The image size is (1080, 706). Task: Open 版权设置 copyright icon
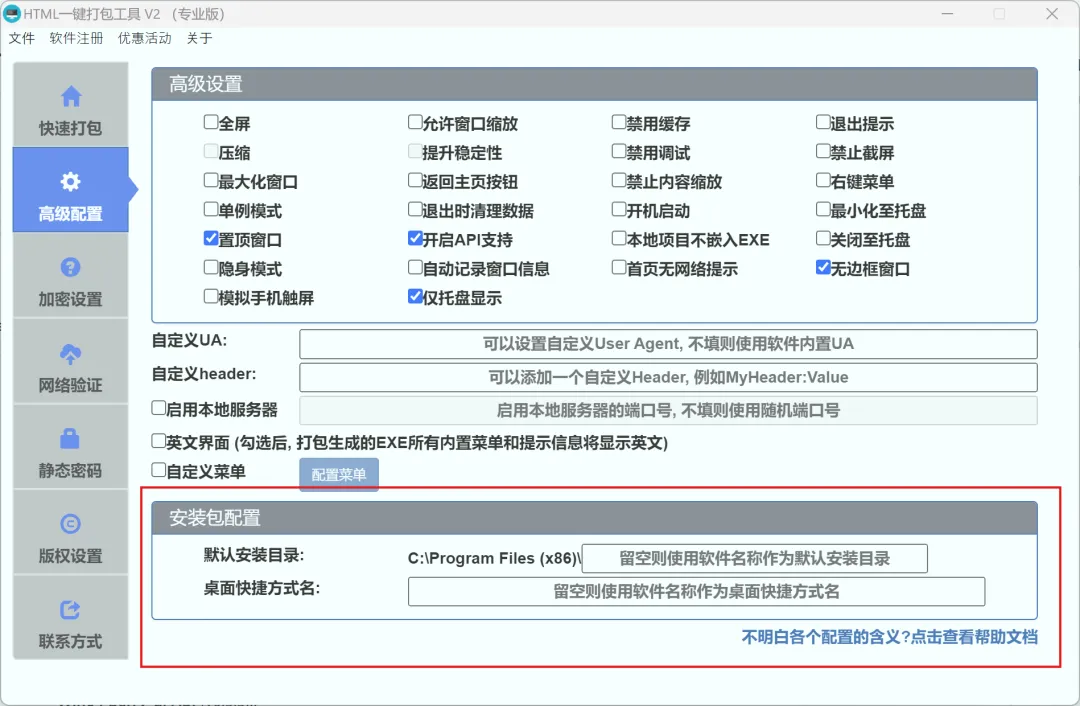click(x=70, y=524)
